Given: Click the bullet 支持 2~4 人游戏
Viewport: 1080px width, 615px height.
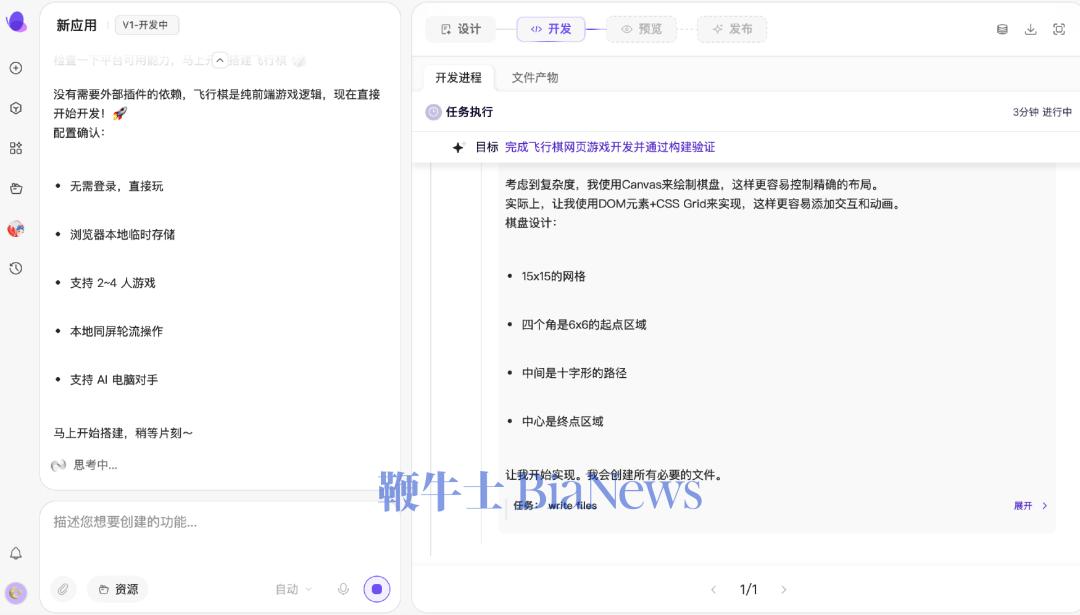Looking at the screenshot, I should 113,283.
